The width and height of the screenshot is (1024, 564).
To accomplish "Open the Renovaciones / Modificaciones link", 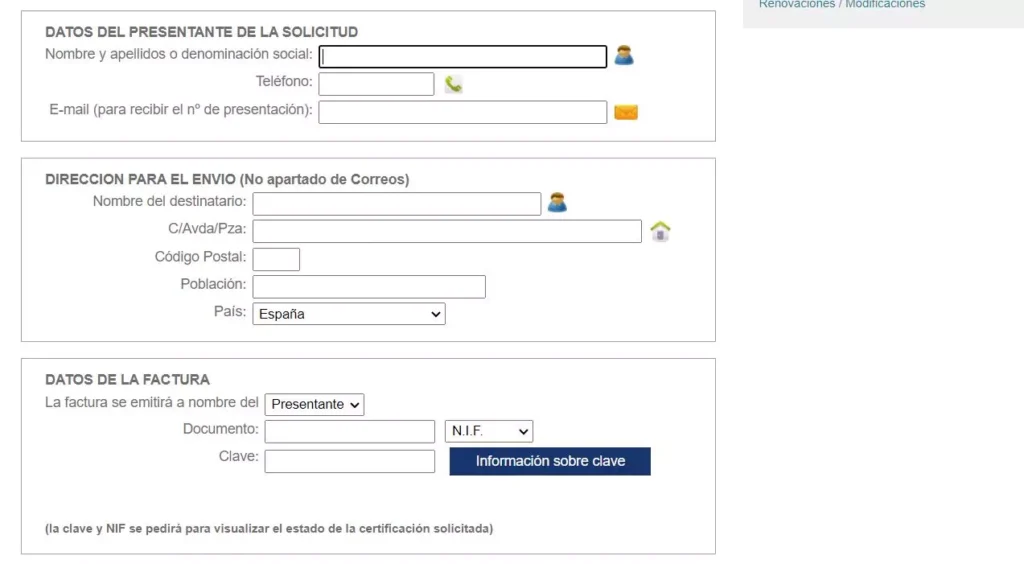I will 842,4.
